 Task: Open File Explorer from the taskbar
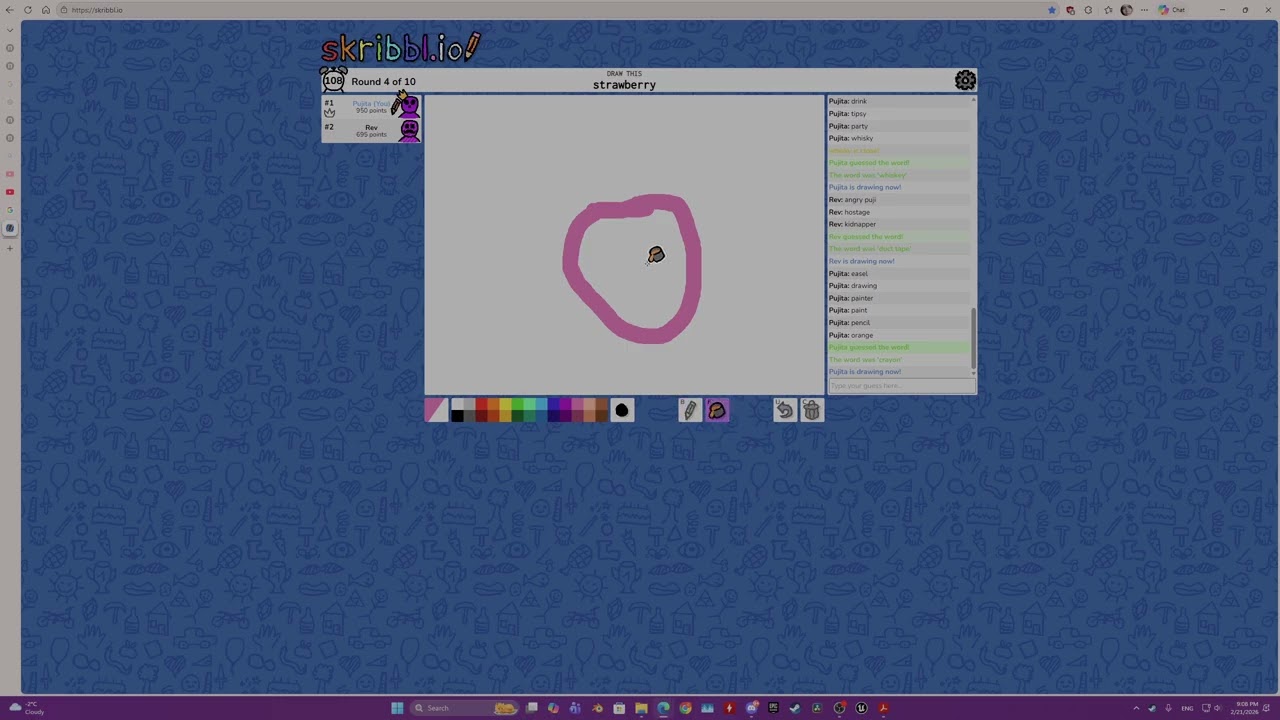[x=641, y=708]
